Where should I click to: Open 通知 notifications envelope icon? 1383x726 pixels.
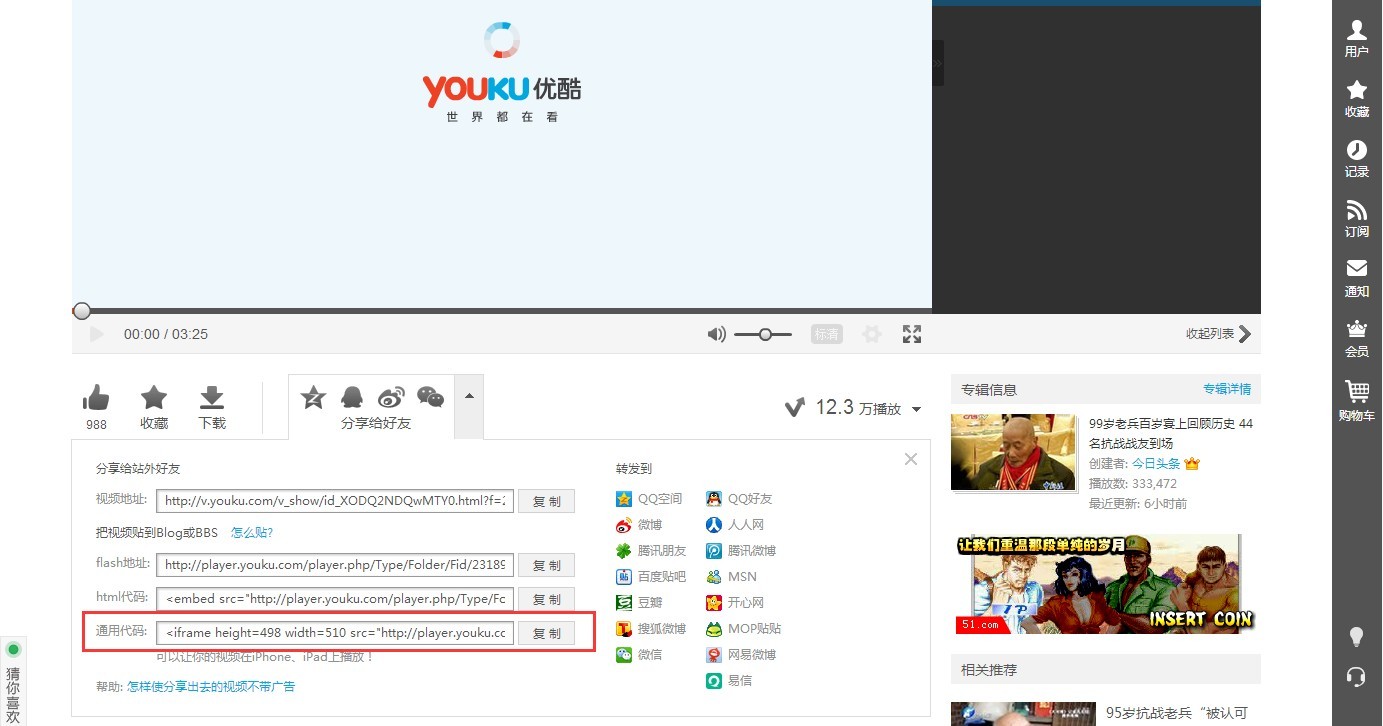point(1356,278)
